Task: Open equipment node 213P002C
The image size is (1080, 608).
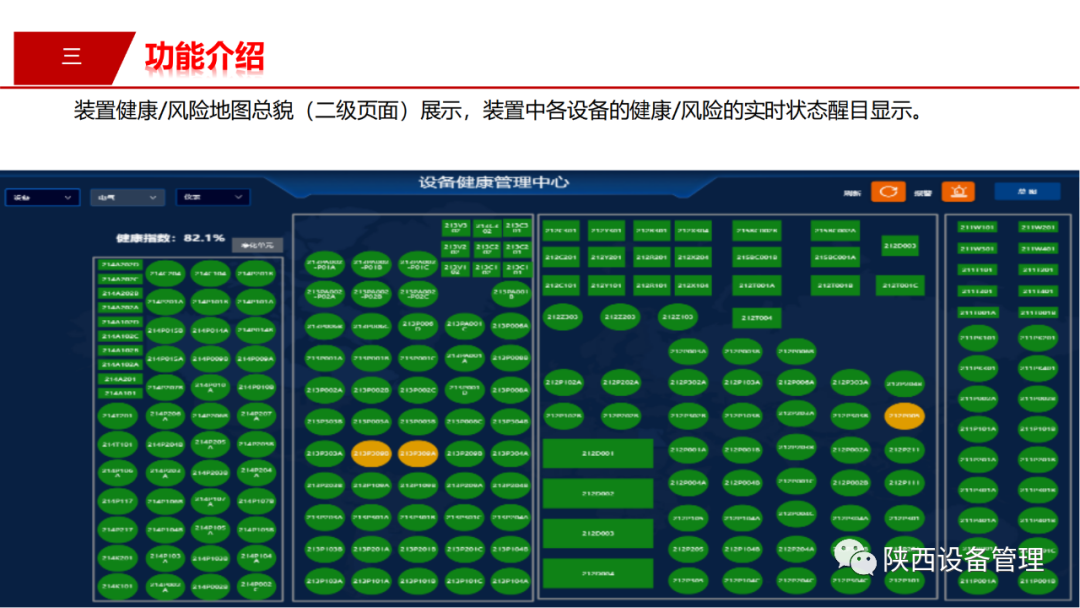Action: [417, 390]
